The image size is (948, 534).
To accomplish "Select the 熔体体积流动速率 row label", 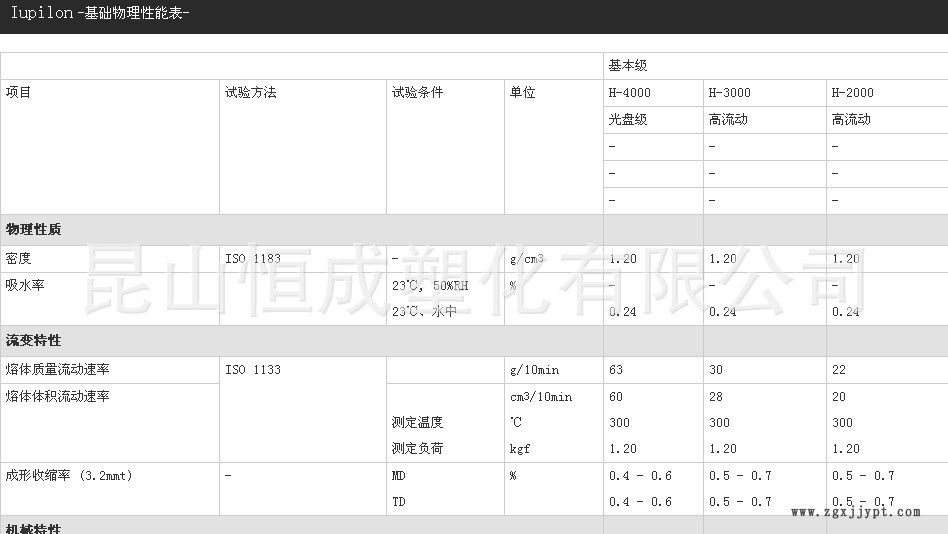I will (x=57, y=397).
